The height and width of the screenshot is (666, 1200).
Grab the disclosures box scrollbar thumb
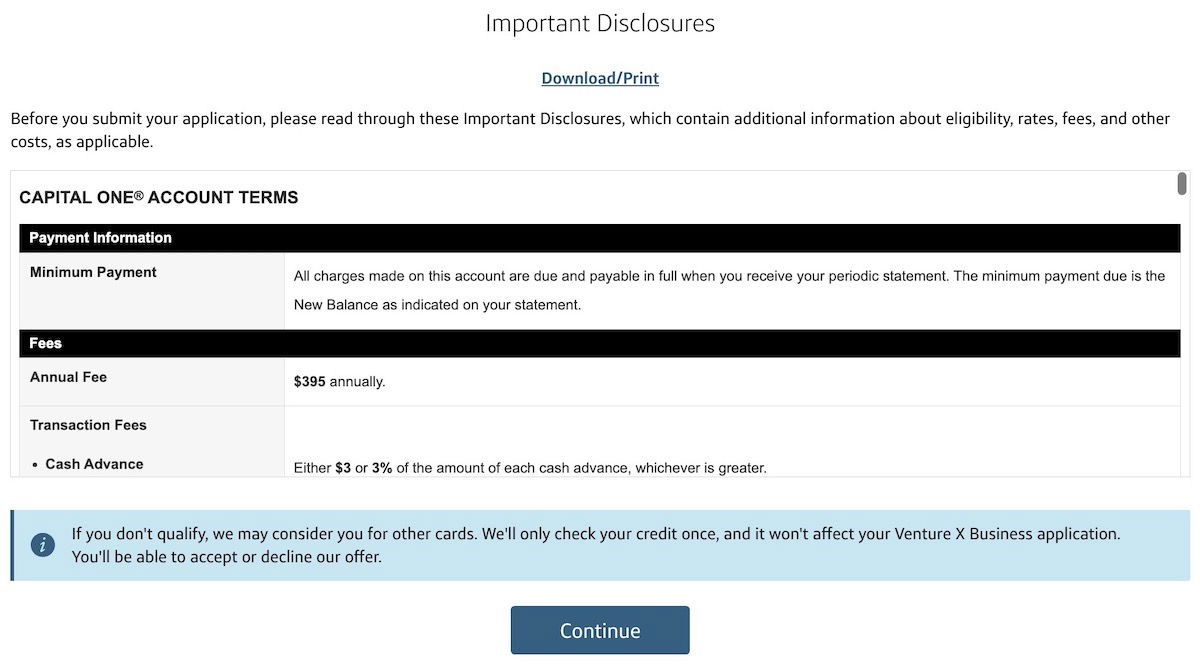(1182, 184)
